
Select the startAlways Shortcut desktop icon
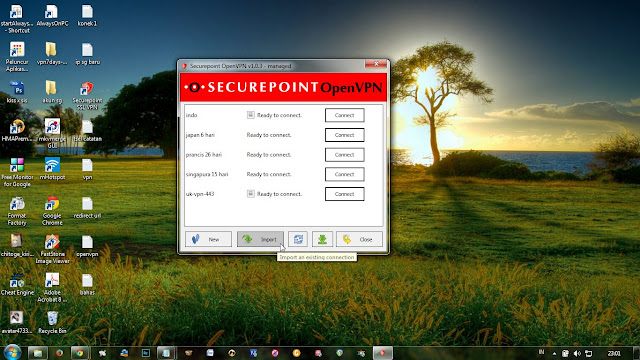[16, 19]
